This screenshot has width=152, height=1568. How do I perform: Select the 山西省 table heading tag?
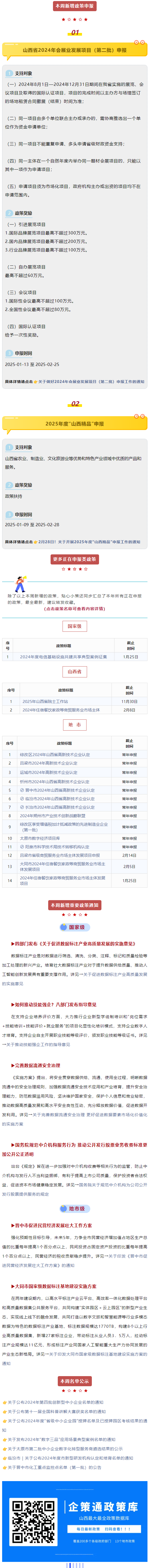coord(75,672)
